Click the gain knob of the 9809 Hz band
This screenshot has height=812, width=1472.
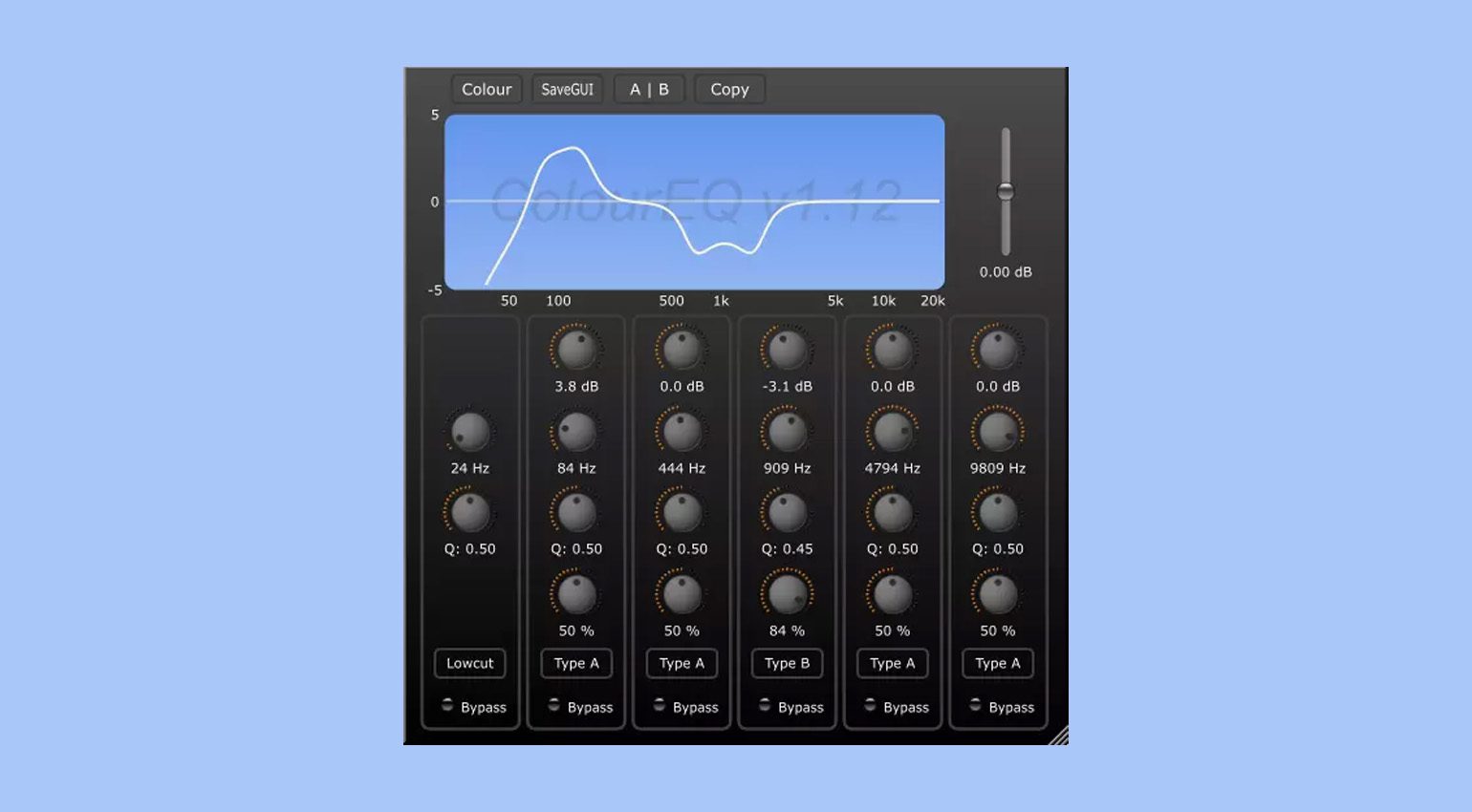coord(998,350)
